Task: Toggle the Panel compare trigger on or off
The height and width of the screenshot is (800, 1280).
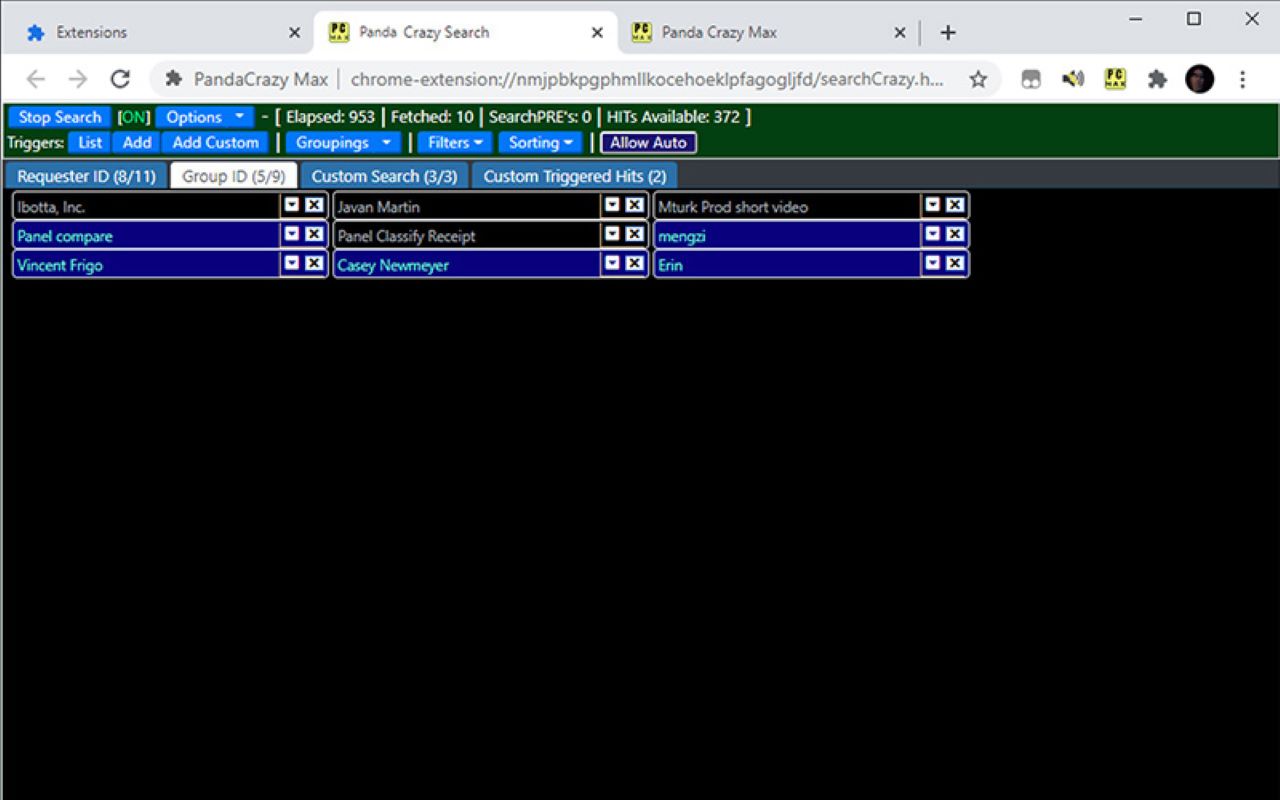Action: [147, 236]
